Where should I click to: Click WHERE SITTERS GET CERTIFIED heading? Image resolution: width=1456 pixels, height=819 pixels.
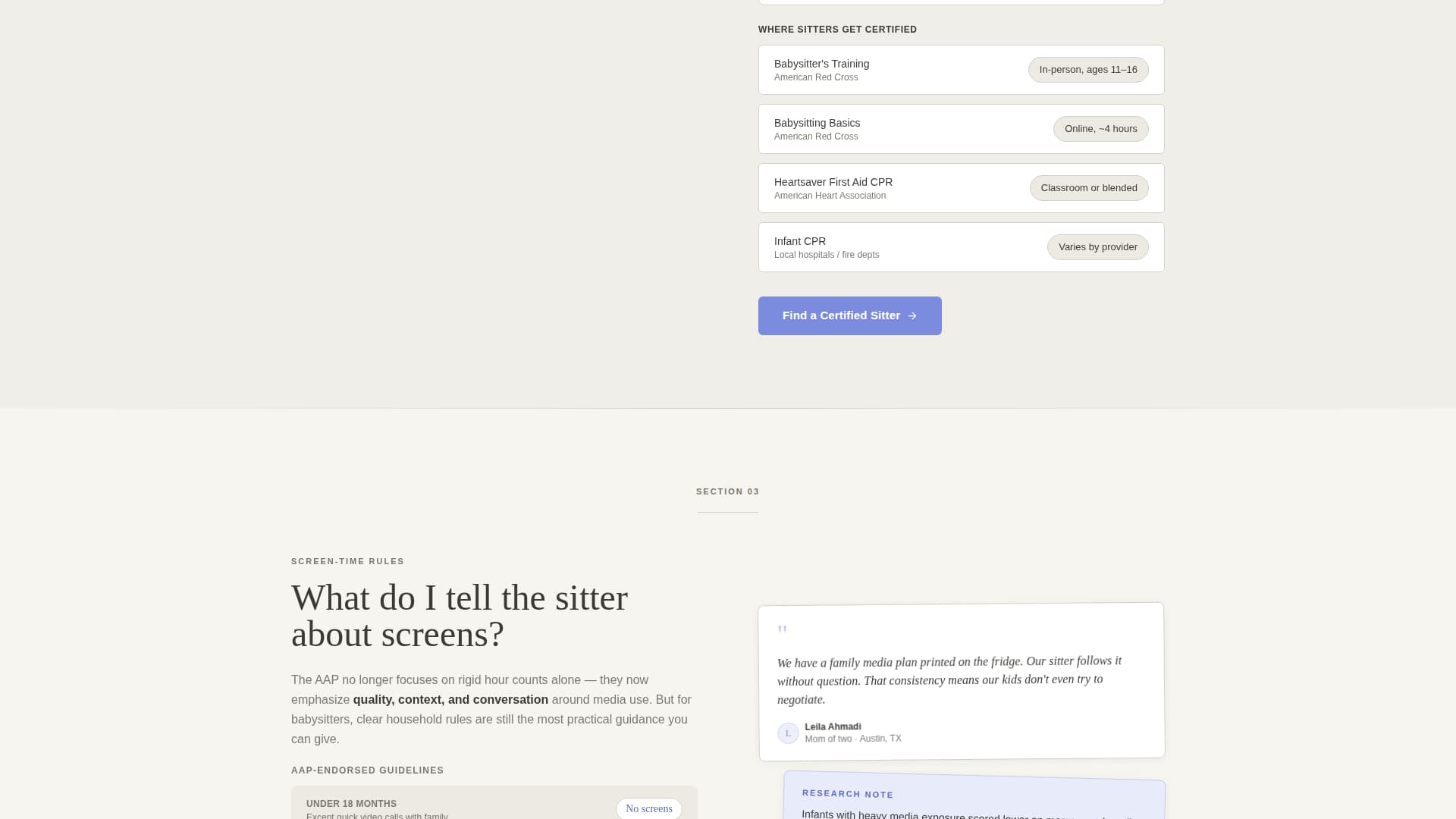837,30
